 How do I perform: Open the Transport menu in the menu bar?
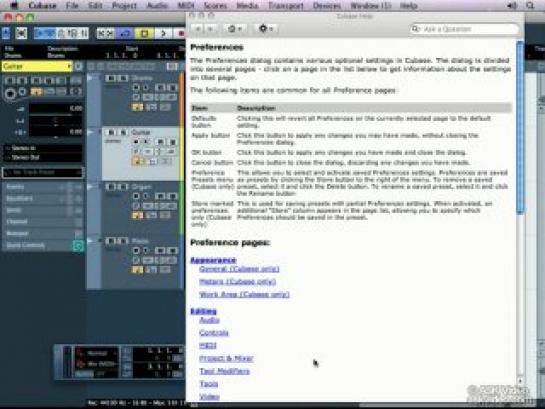(x=286, y=6)
